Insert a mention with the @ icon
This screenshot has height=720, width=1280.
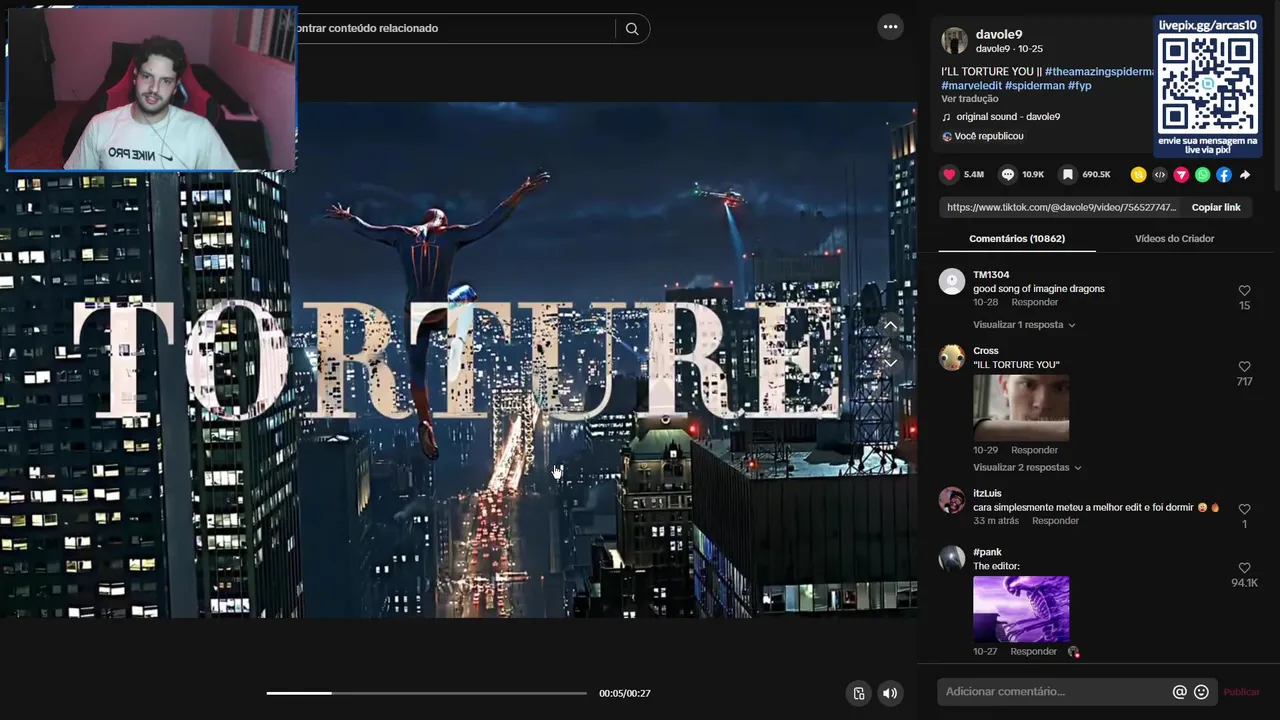(1180, 692)
